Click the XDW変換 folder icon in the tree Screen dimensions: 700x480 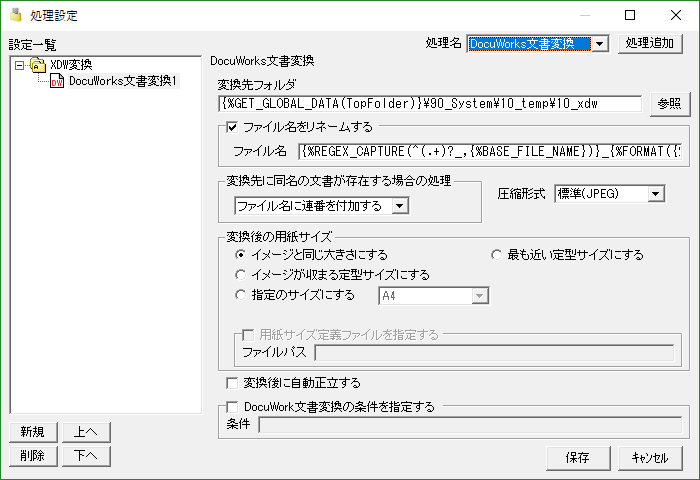(38, 65)
